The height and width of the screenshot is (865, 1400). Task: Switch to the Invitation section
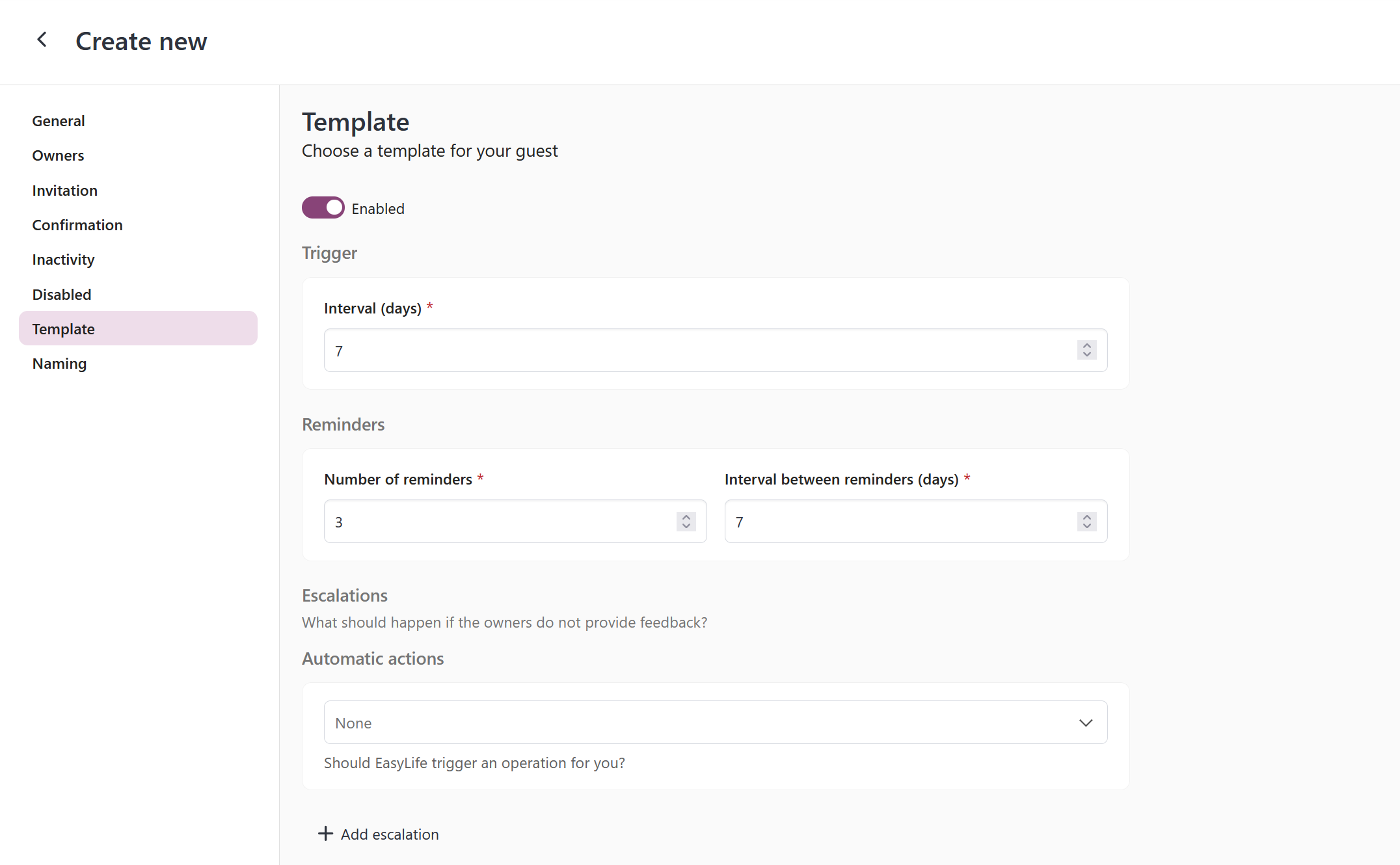pos(64,191)
